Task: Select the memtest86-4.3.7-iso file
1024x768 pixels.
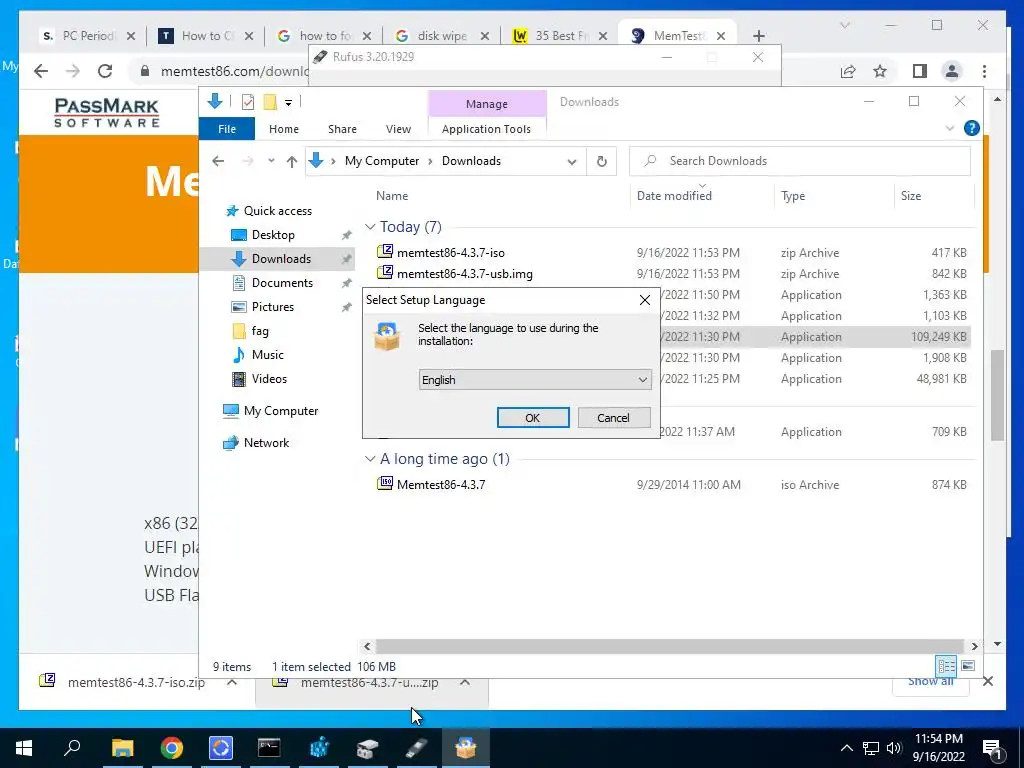Action: click(451, 253)
